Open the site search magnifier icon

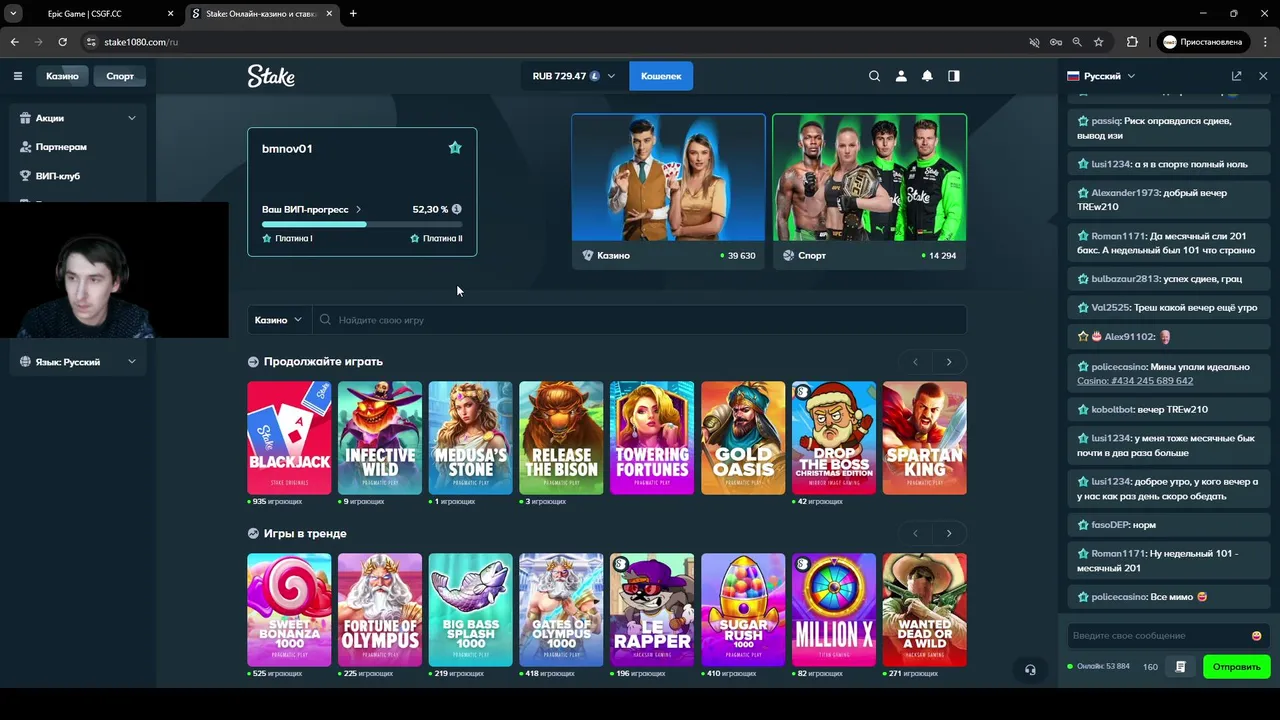click(x=874, y=76)
